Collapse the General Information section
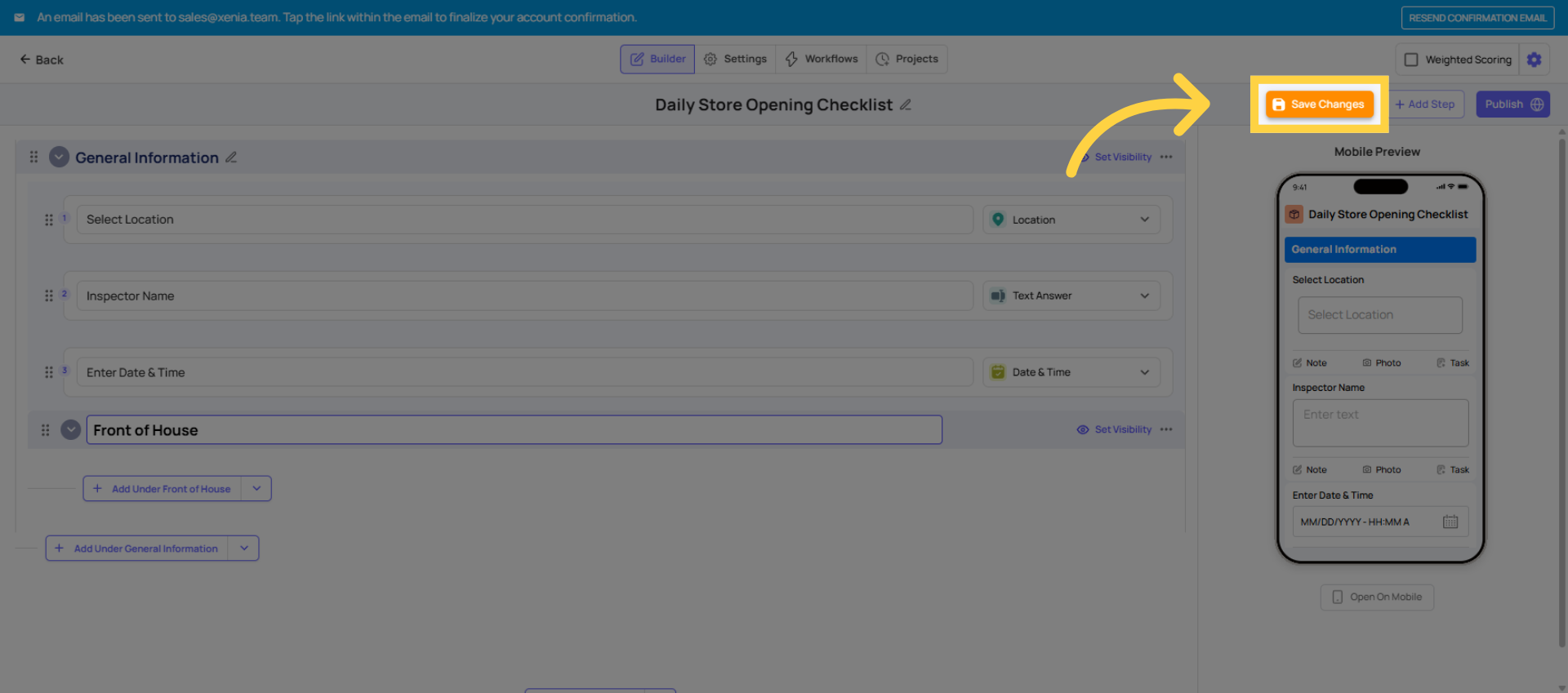Screen dimensions: 1568x693 tap(59, 157)
